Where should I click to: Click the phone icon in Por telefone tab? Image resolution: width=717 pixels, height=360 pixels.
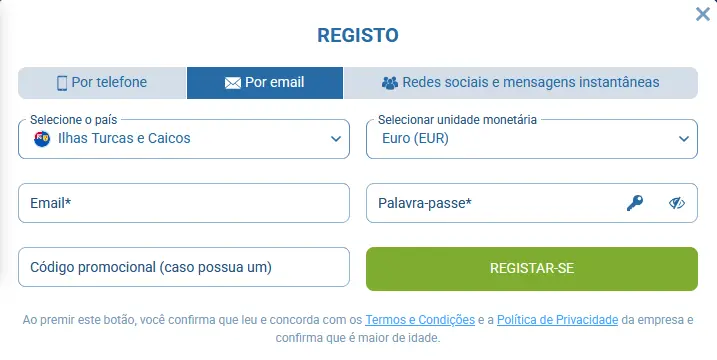(62, 83)
